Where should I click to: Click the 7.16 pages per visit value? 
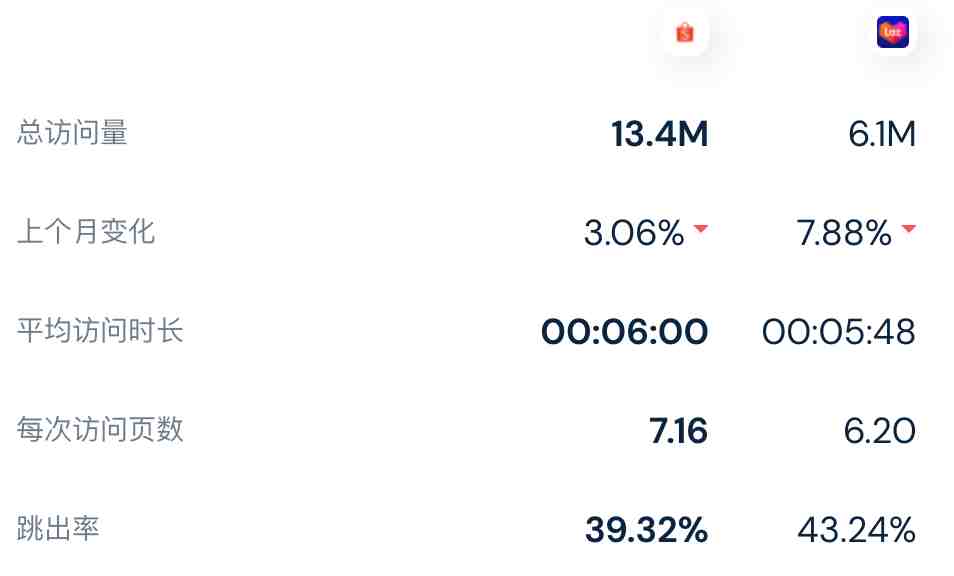tap(678, 431)
